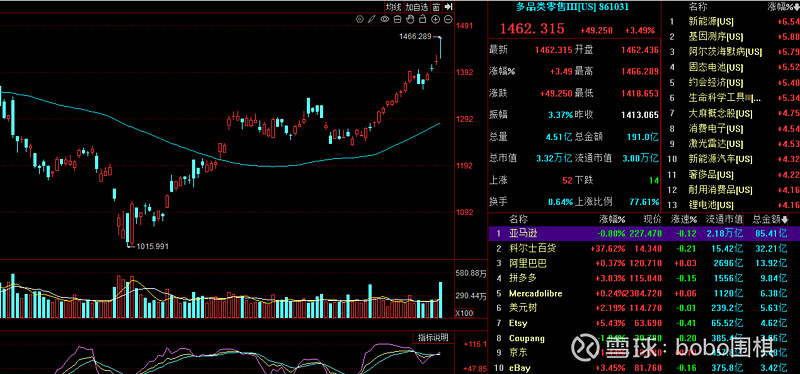This screenshot has width=800, height=374.
Task: Select the 美元树 stock row
Action: tap(644, 308)
